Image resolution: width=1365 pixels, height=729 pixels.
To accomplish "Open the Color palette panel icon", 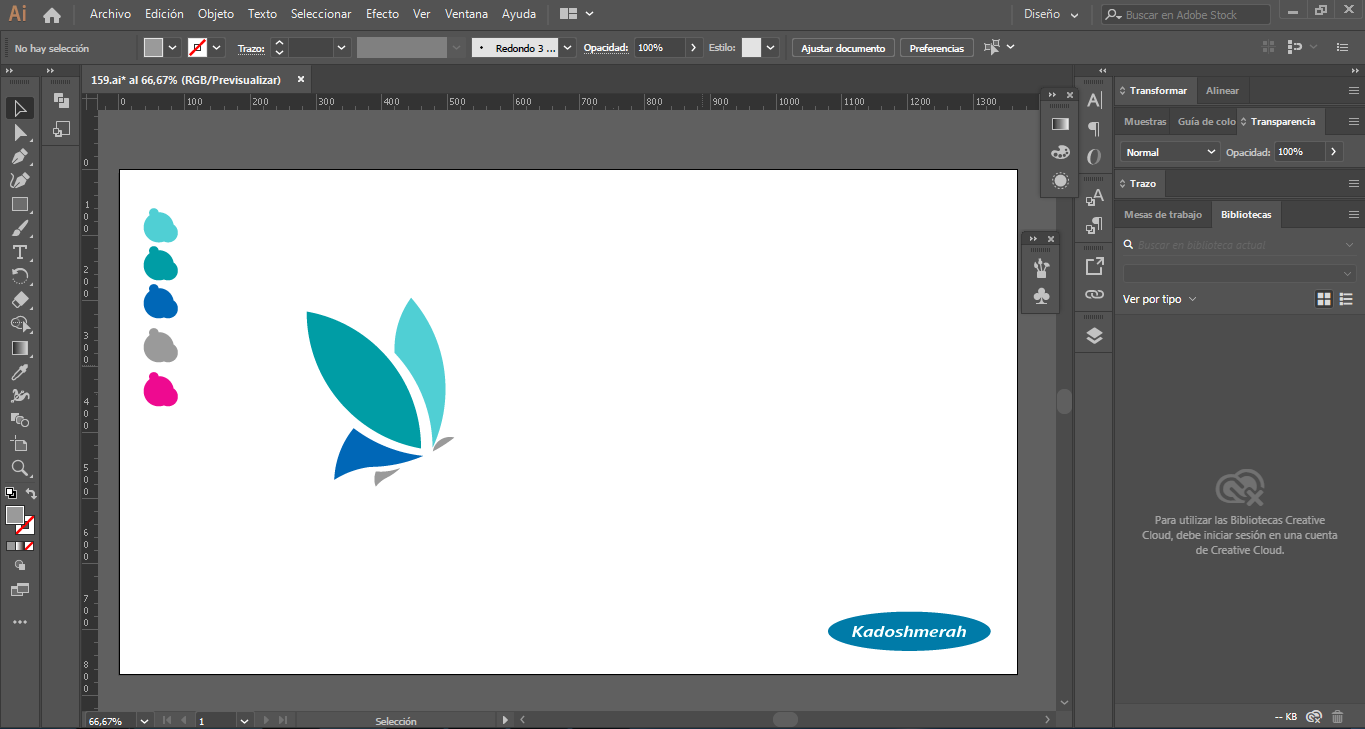I will click(x=1060, y=152).
